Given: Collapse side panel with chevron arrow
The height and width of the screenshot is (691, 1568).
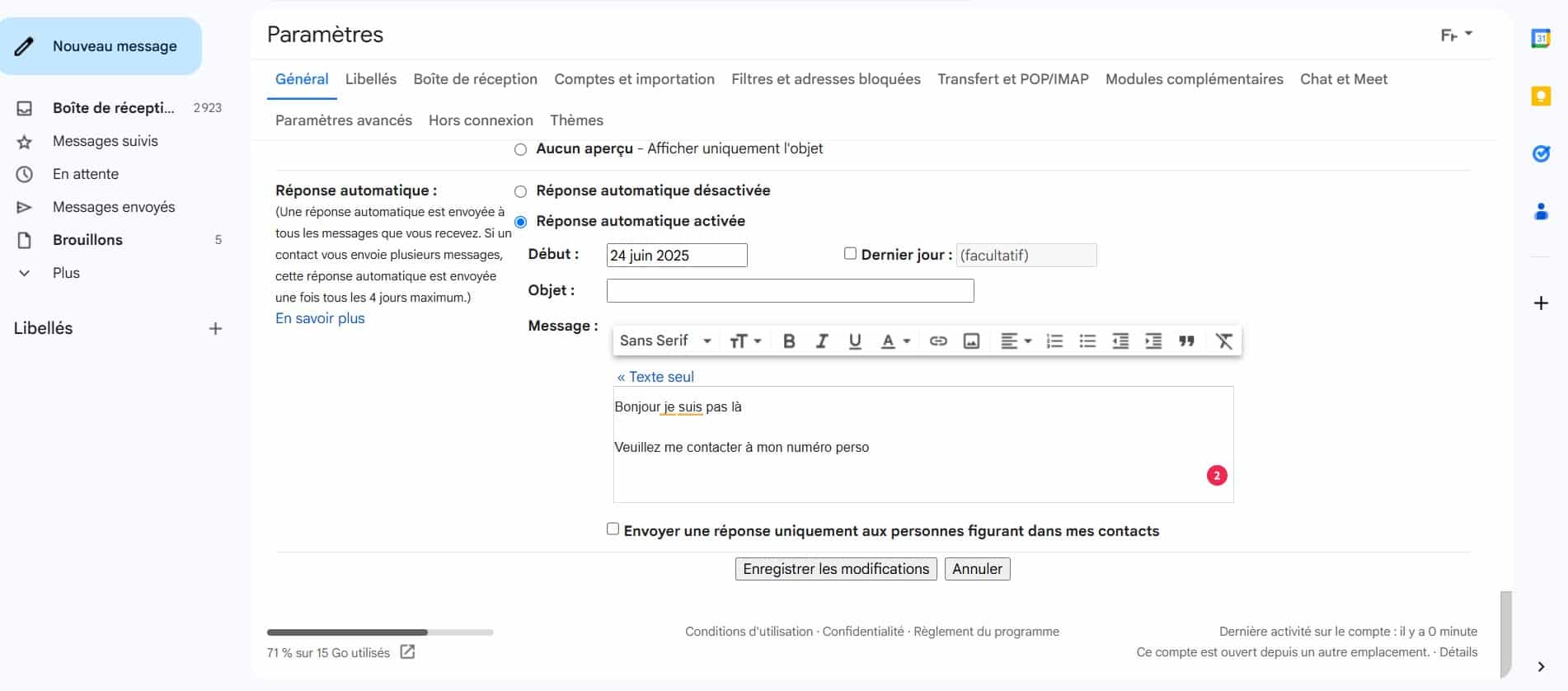Looking at the screenshot, I should point(1541,667).
